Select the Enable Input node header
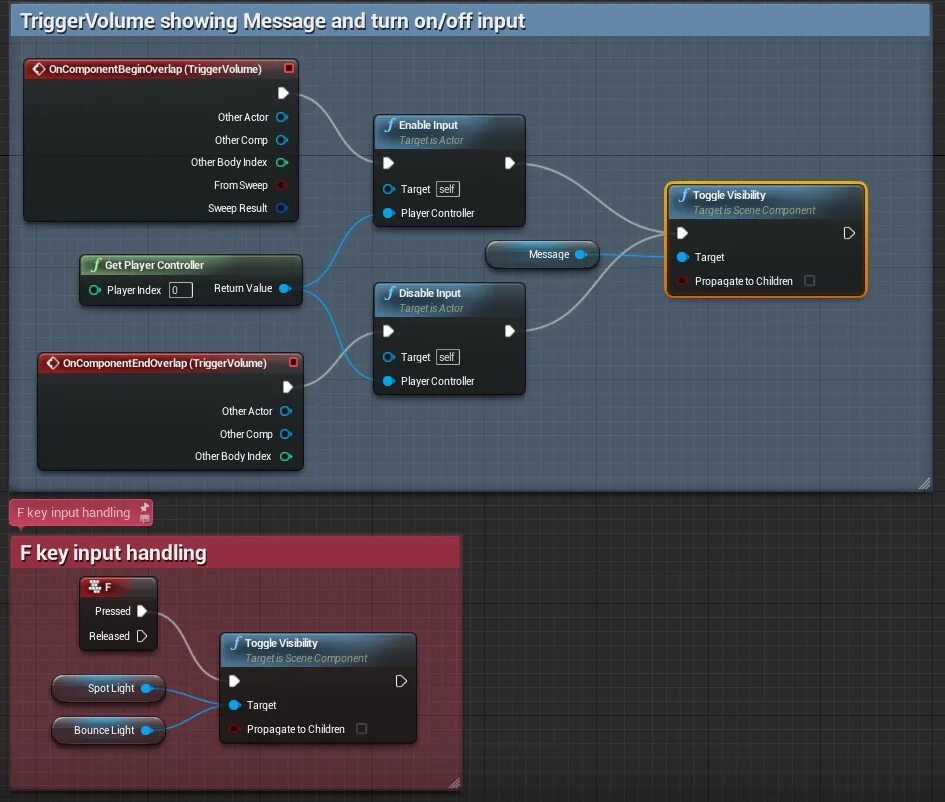945x802 pixels. click(x=449, y=132)
